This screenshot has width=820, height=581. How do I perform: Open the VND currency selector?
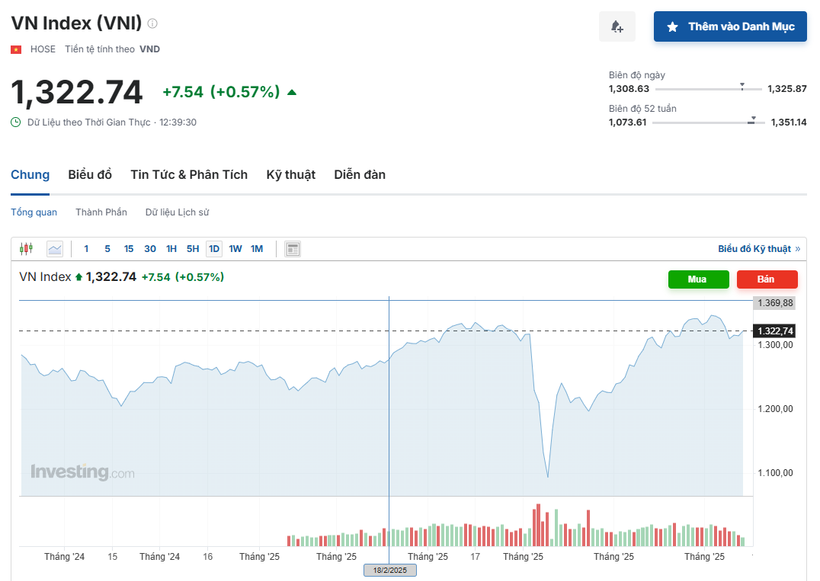(150, 48)
